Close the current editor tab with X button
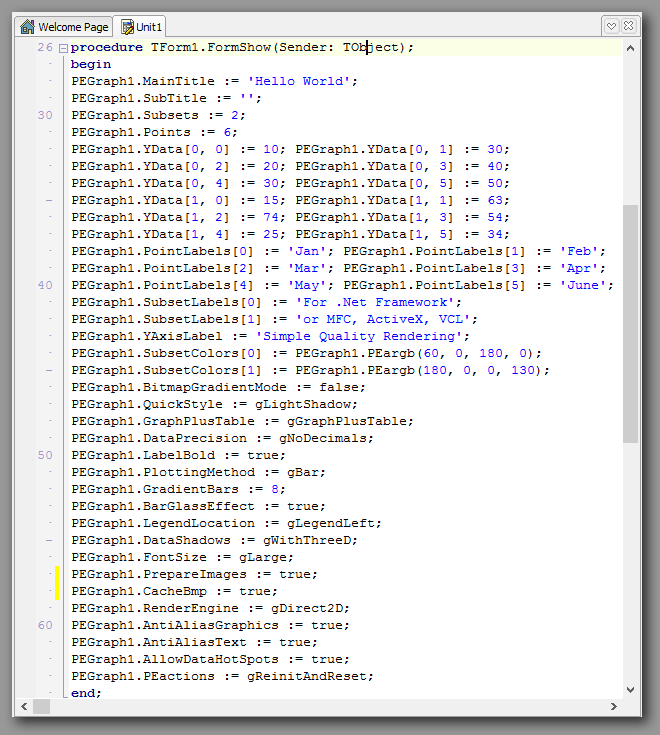The image size is (660, 735). tap(629, 26)
